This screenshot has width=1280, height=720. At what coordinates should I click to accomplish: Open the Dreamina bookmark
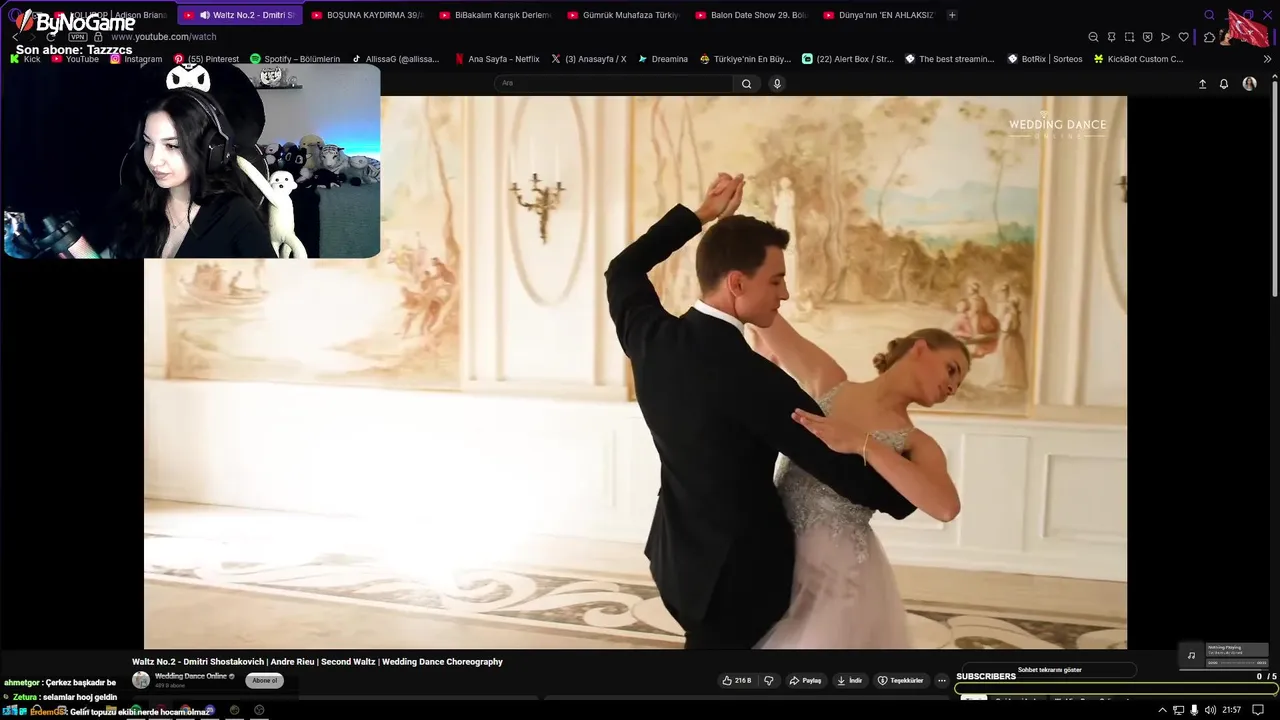[x=662, y=59]
